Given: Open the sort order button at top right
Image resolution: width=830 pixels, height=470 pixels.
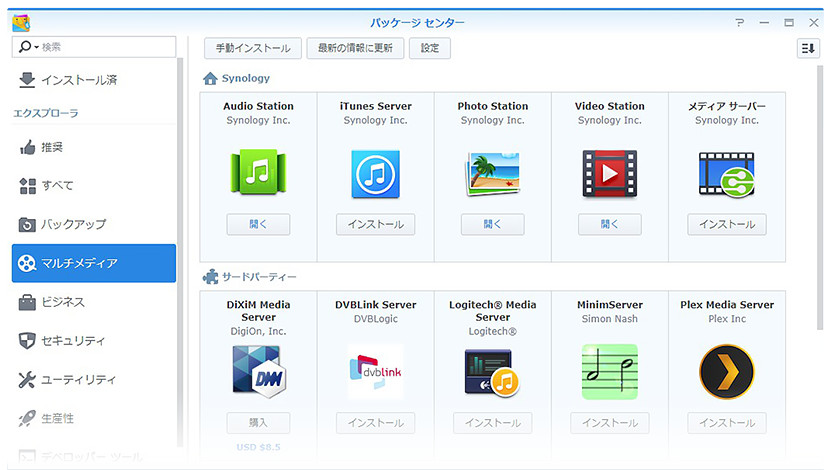Looking at the screenshot, I should (808, 48).
